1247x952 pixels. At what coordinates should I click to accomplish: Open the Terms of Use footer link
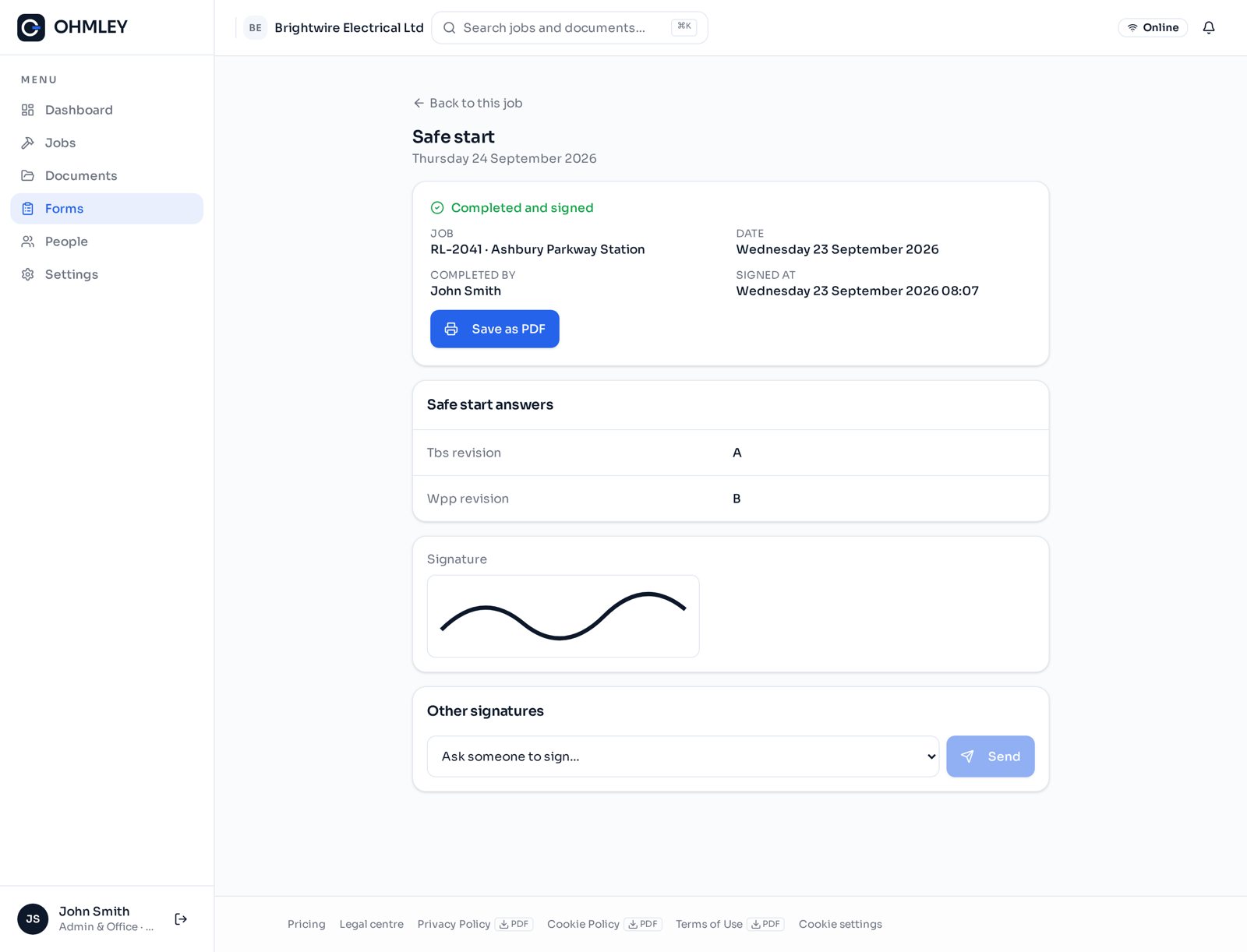709,924
